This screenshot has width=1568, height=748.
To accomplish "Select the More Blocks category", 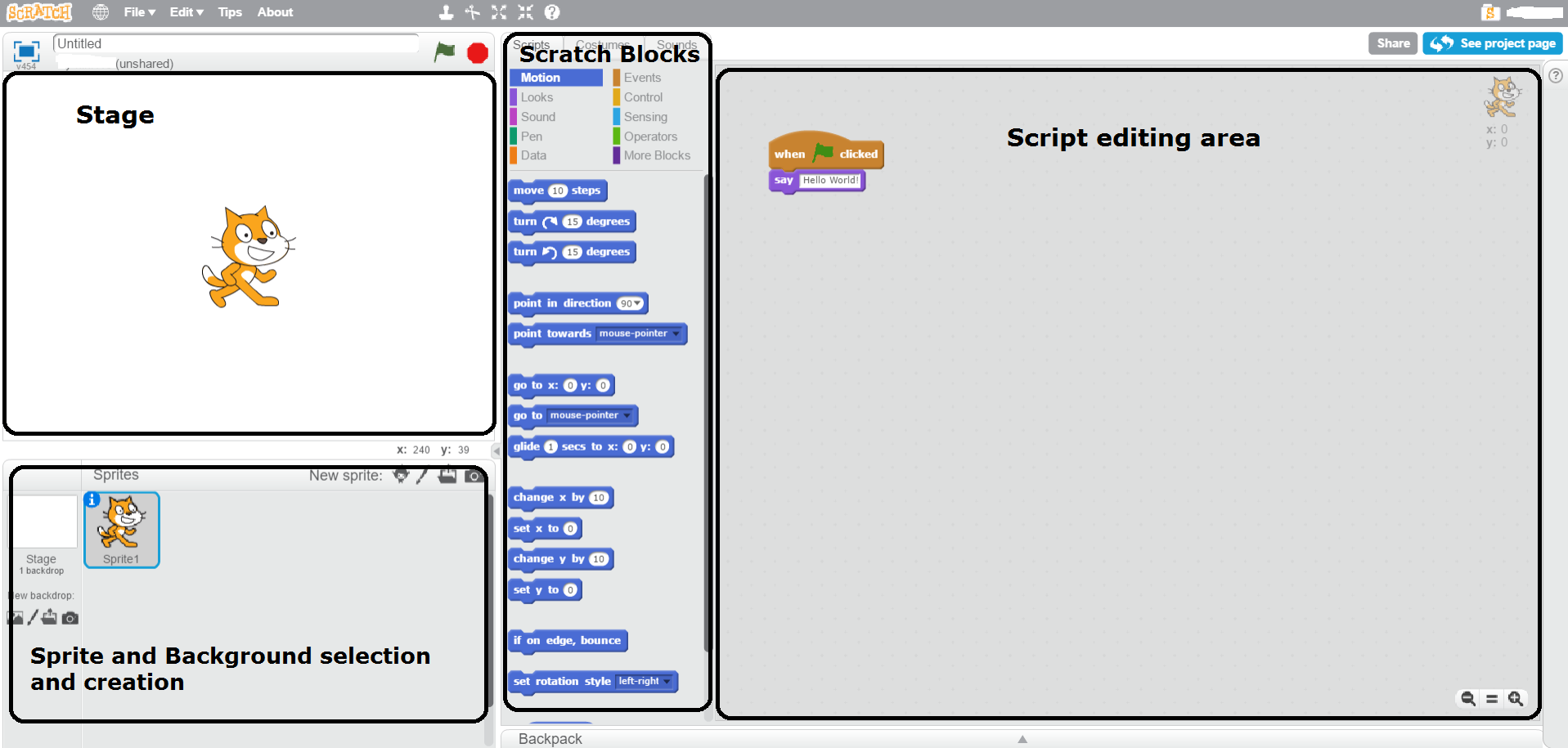I will [657, 155].
